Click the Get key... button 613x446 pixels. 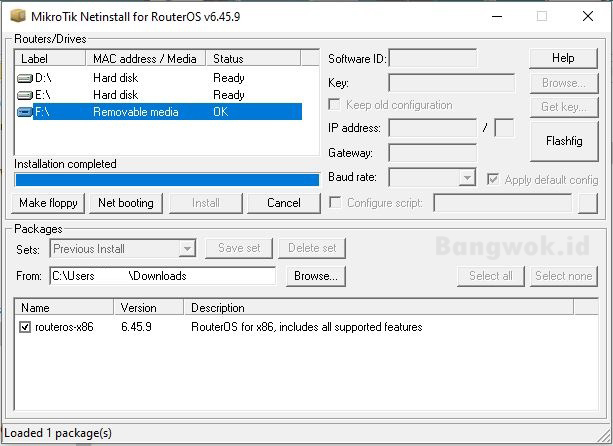(x=564, y=106)
